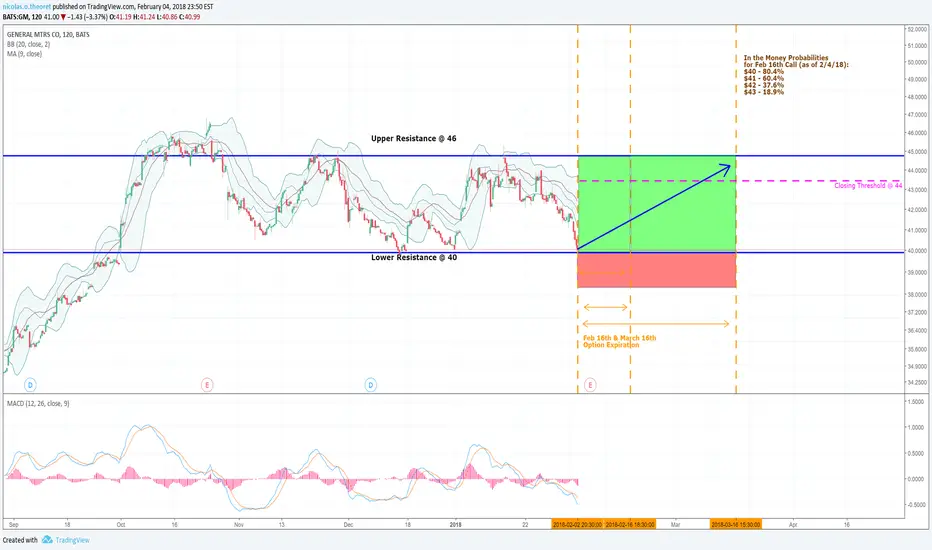The image size is (932, 550).
Task: Click the green profit zone rectangle
Action: pyautogui.click(x=657, y=204)
